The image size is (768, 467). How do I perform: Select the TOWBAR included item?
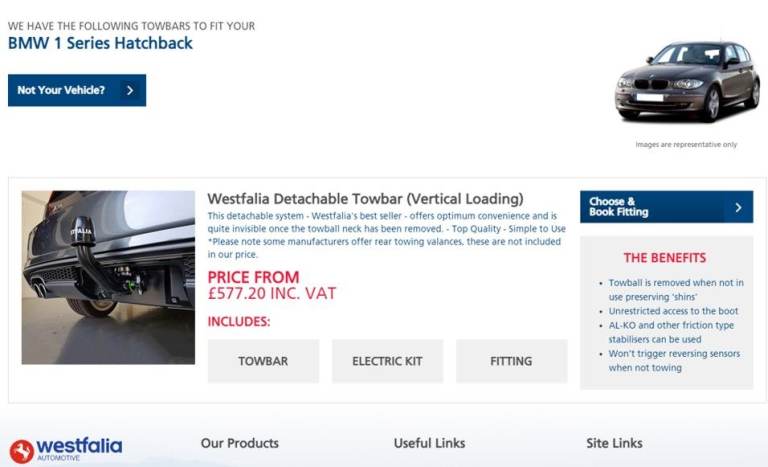coord(263,361)
